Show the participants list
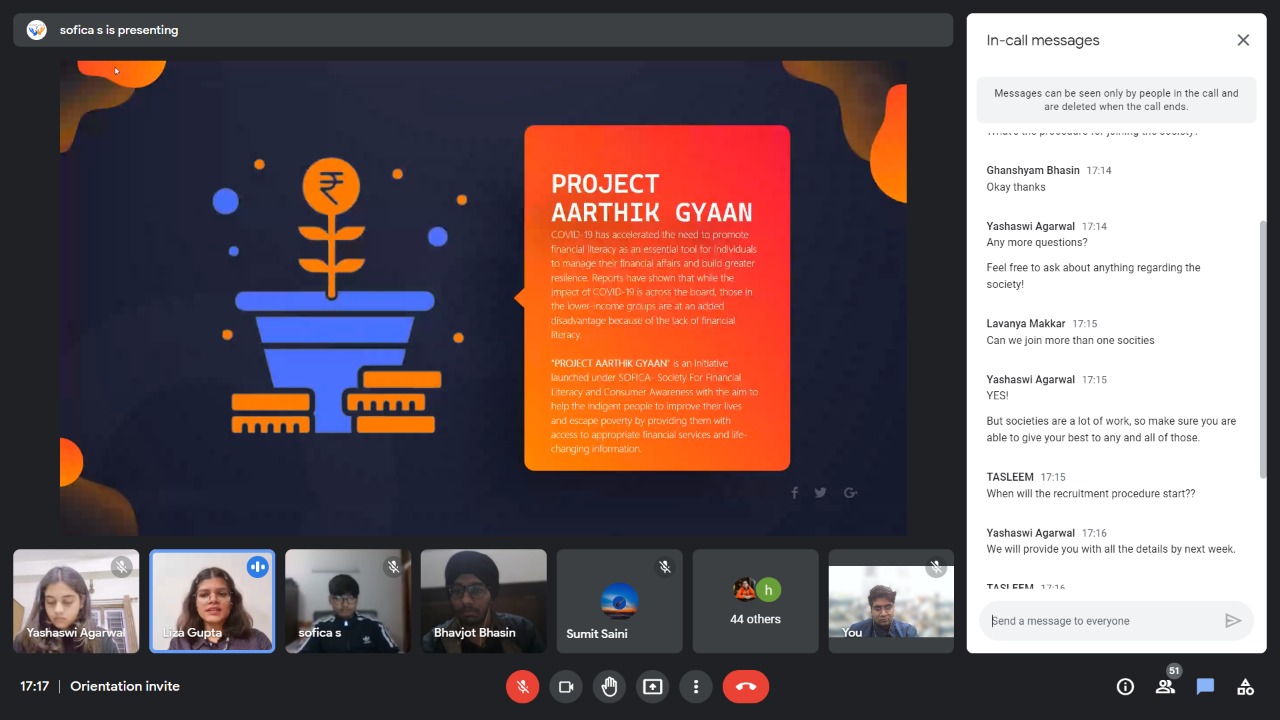Viewport: 1280px width, 720px height. (1165, 687)
